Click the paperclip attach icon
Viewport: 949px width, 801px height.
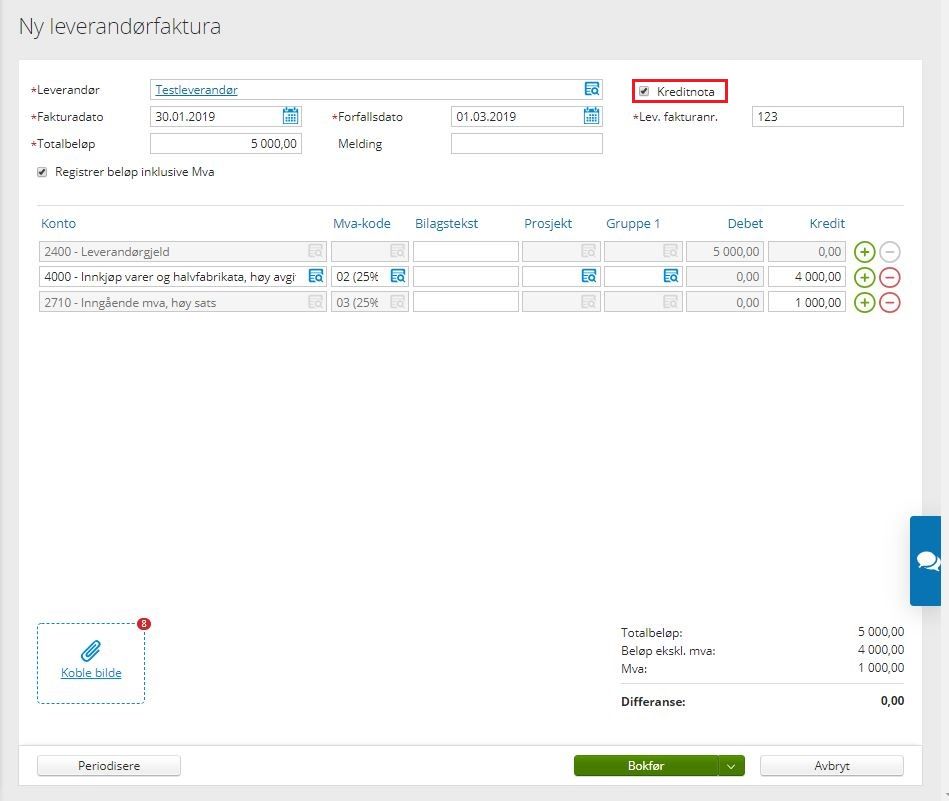pos(91,651)
